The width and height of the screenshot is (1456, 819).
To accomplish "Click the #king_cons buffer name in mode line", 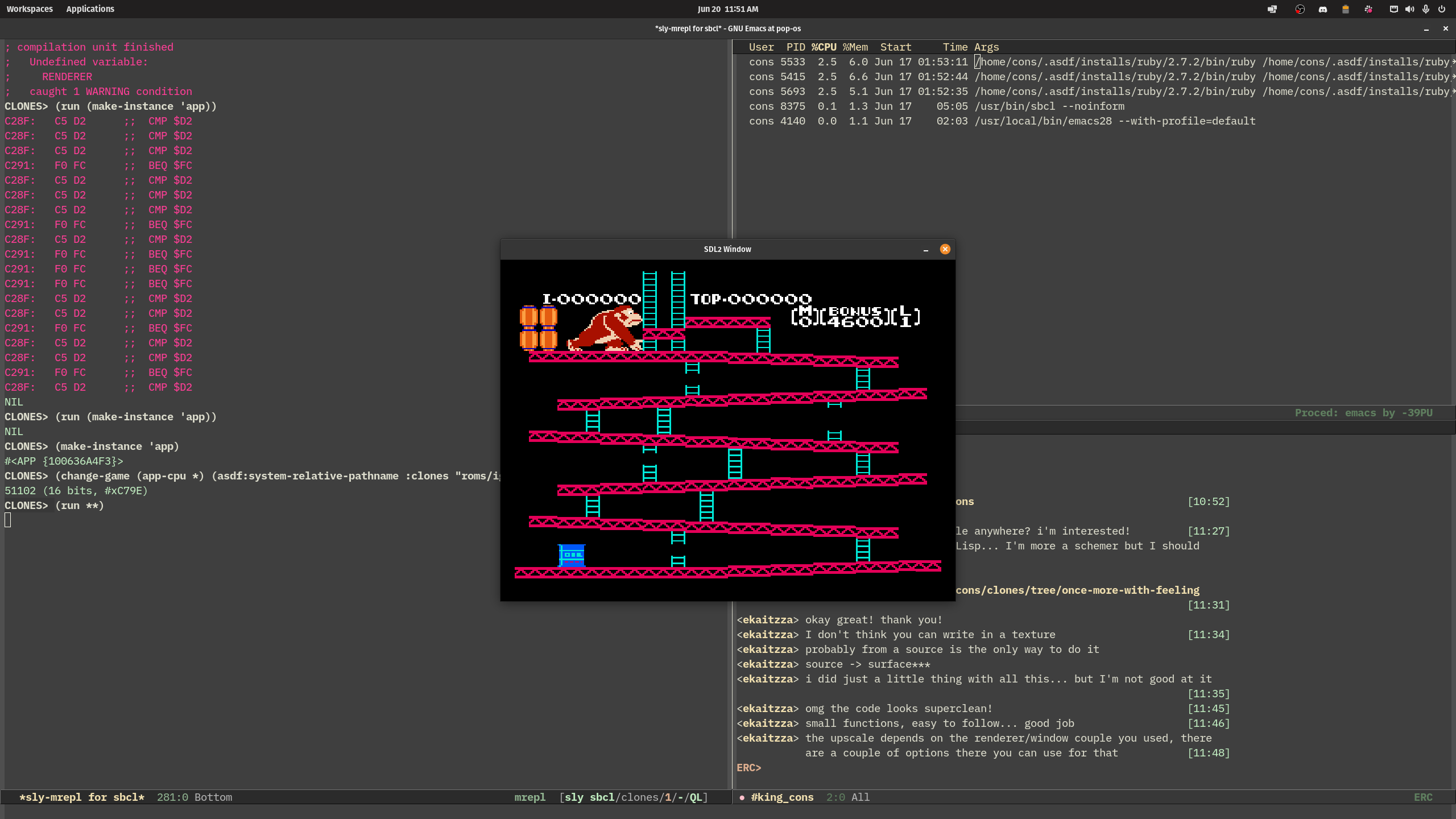I will pos(782,797).
